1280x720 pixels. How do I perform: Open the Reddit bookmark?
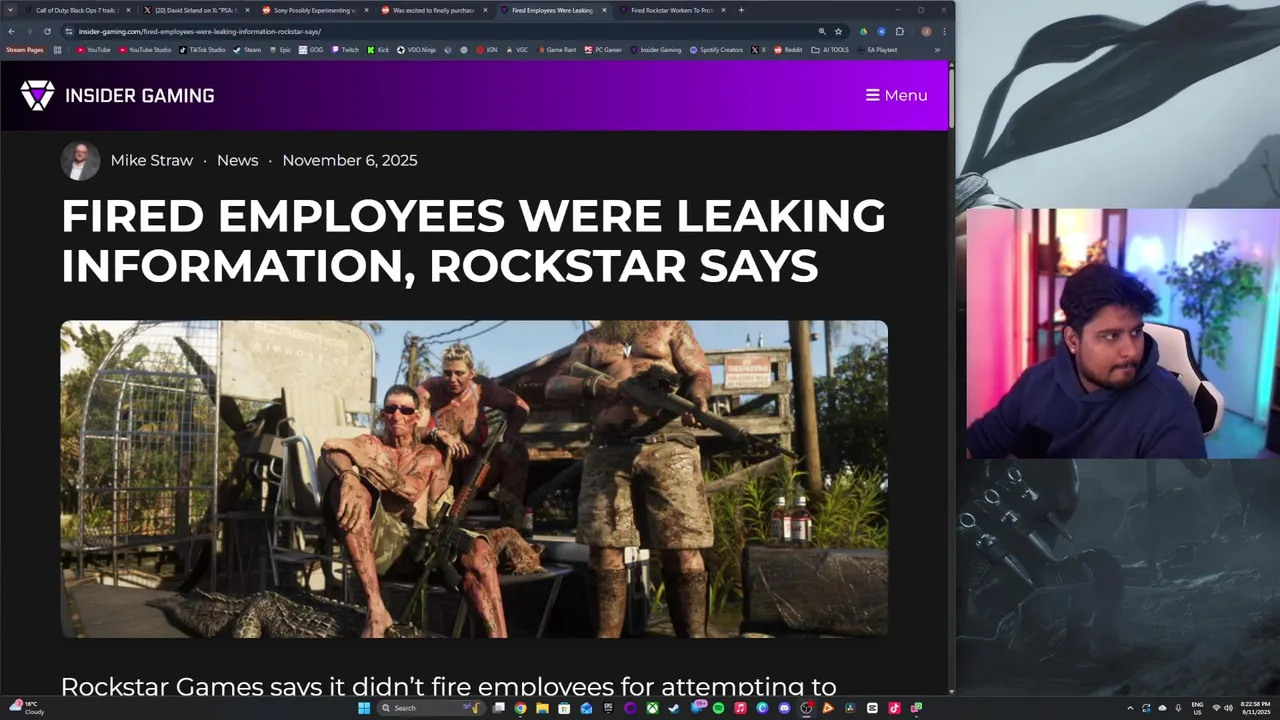click(788, 49)
